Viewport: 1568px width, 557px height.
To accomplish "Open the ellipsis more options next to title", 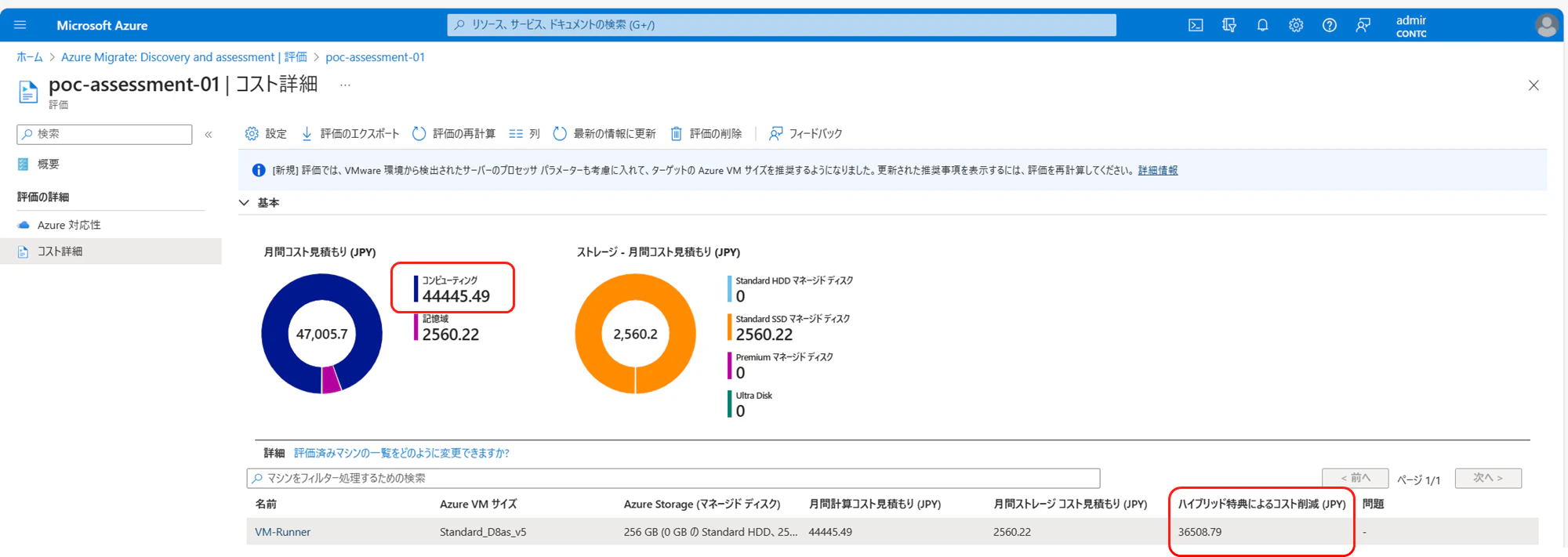I will pos(345,85).
